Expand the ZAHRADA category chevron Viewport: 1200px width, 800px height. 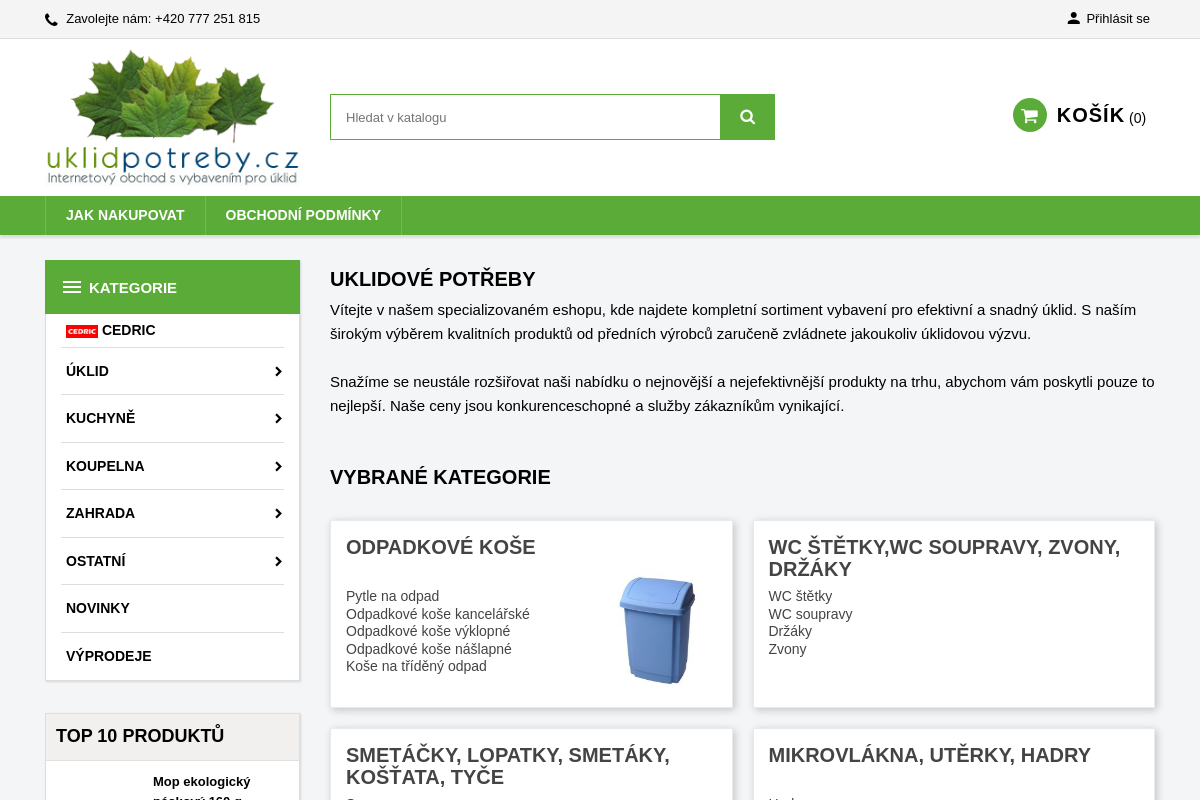[278, 513]
